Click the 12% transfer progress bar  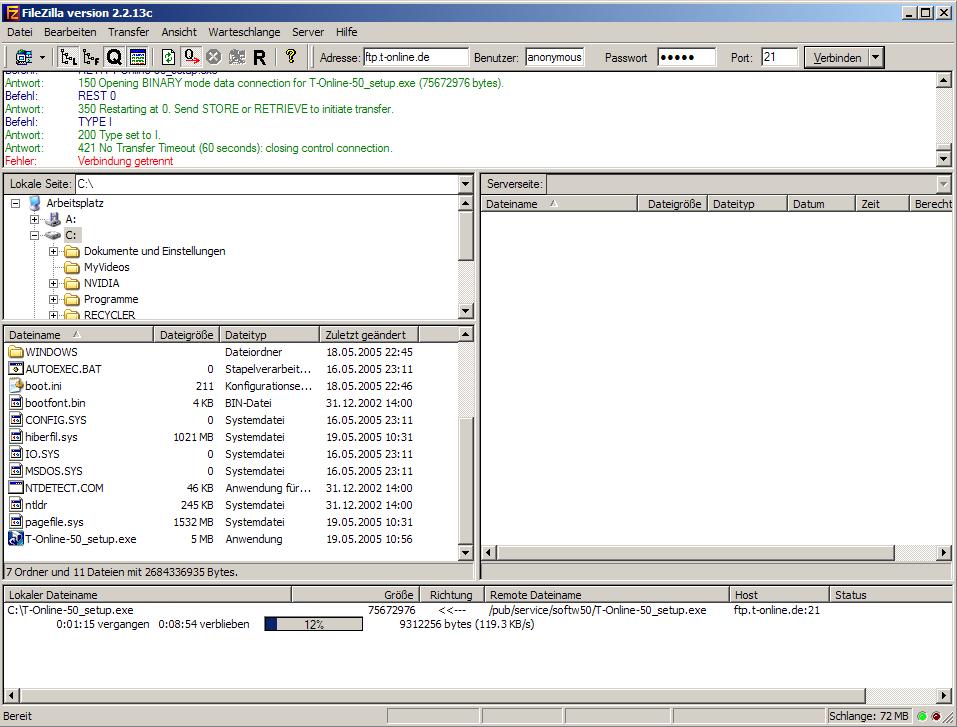click(314, 624)
